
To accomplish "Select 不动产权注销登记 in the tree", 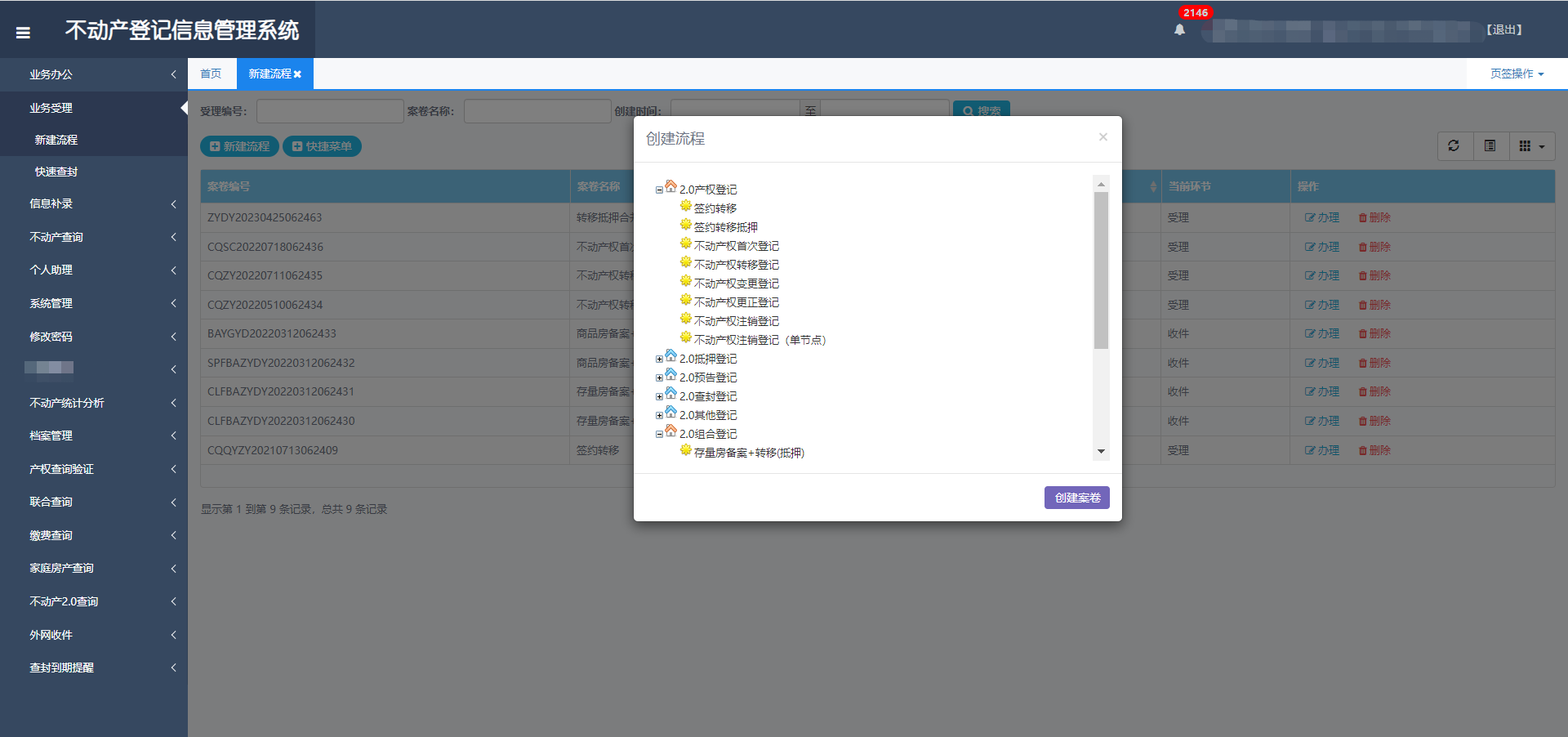I will [736, 321].
